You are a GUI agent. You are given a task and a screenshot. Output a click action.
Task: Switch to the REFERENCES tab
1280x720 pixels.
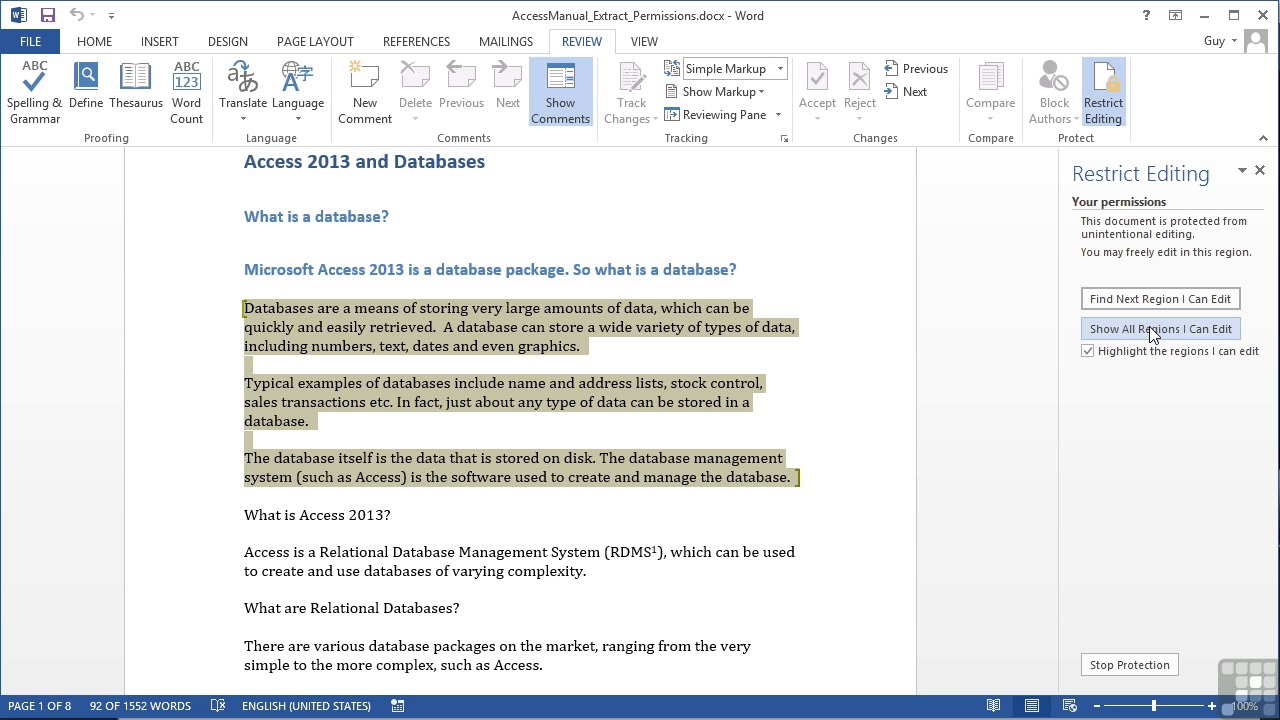(416, 41)
